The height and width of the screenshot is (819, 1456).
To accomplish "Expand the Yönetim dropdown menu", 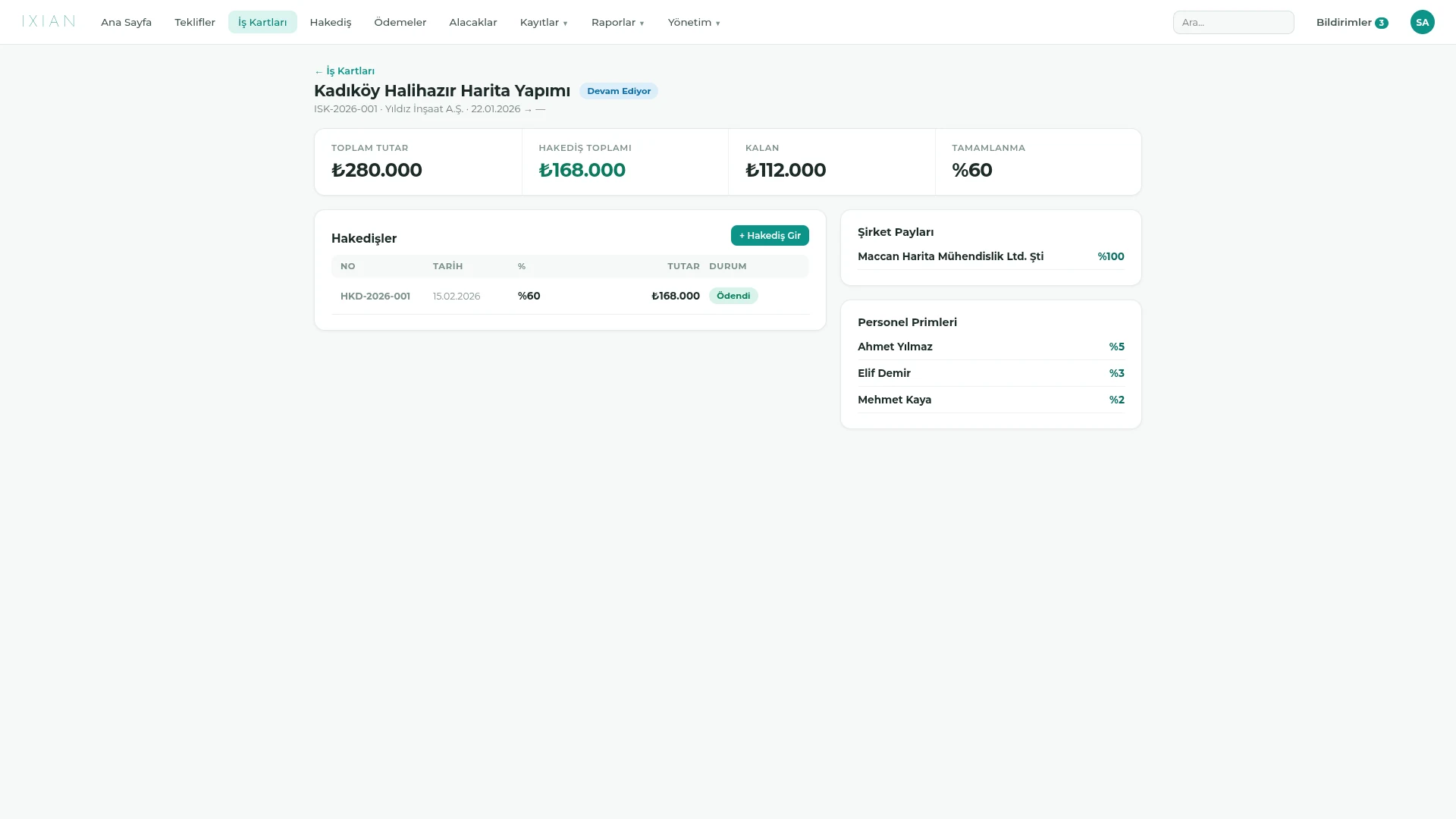I will tap(694, 22).
